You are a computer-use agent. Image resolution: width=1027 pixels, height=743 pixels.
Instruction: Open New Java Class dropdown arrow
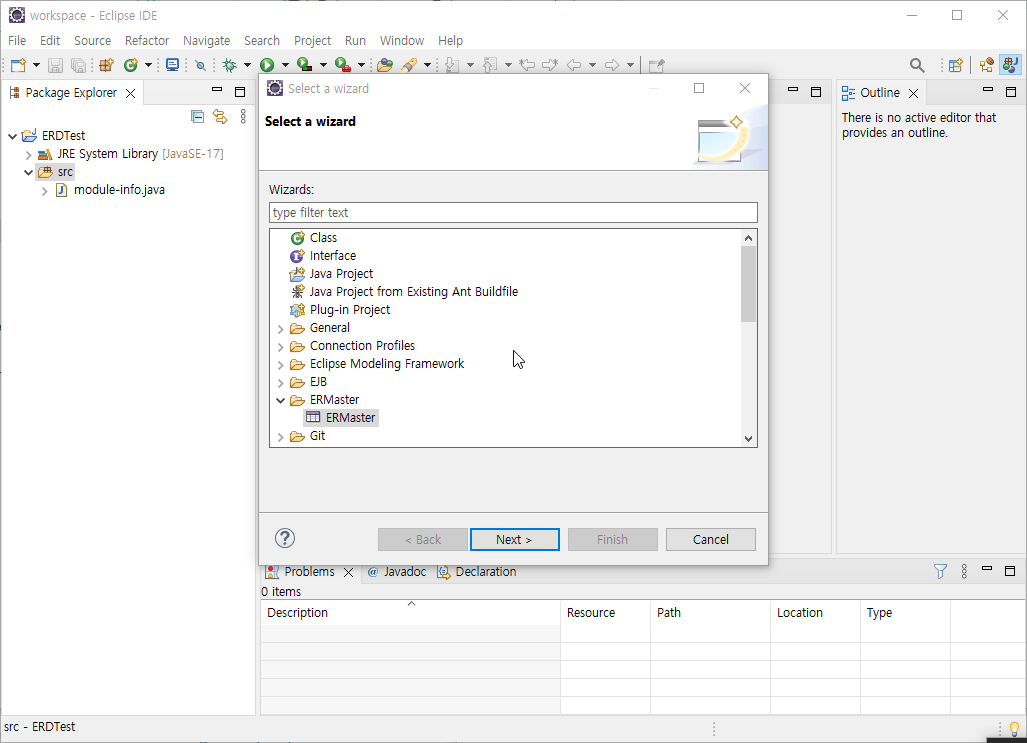148,65
